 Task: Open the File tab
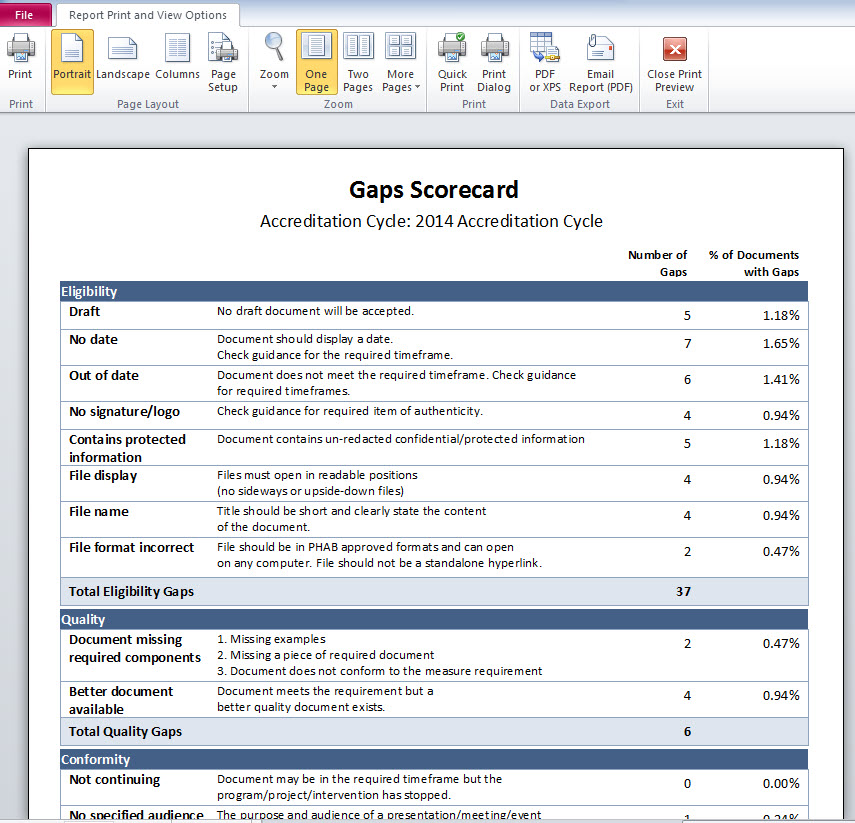25,15
